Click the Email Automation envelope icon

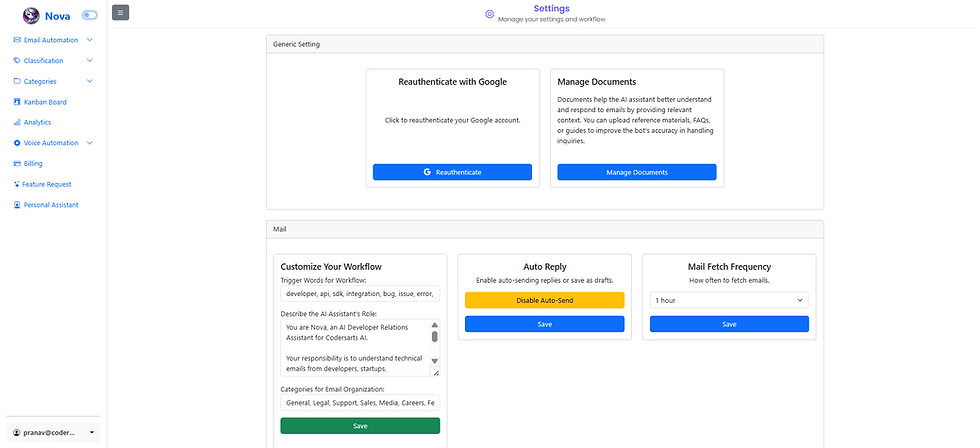tap(17, 40)
